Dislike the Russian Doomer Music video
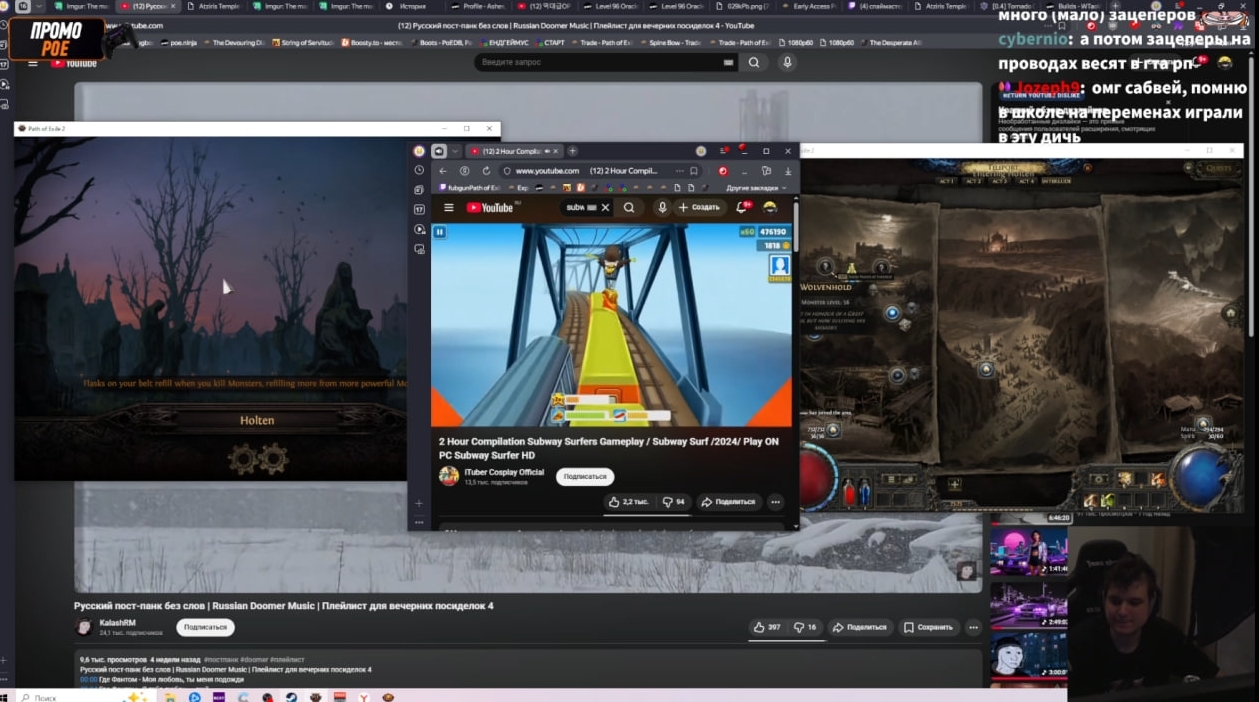Viewport: 1259px width, 702px height. [x=805, y=627]
